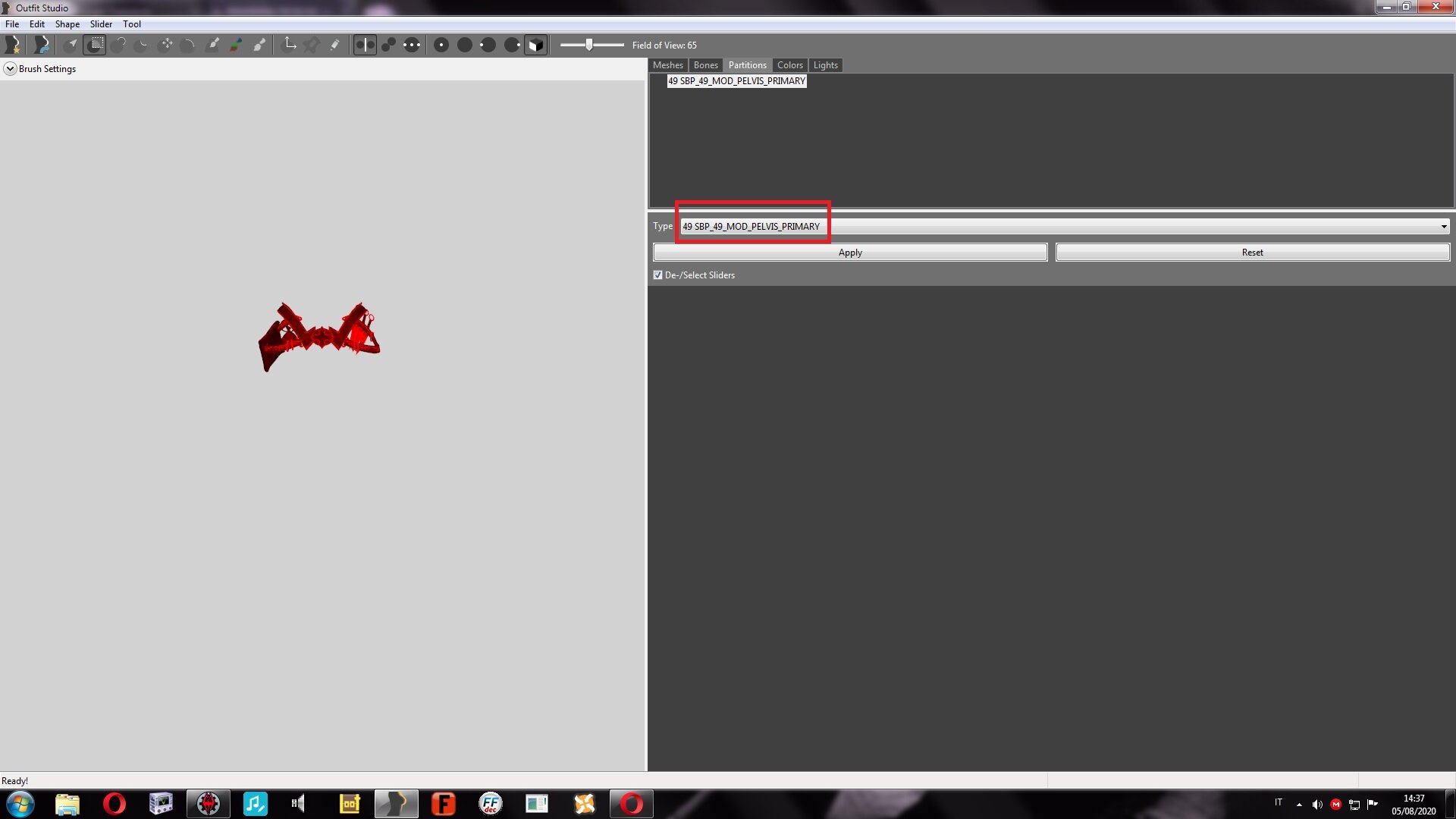The image size is (1456, 819).
Task: Select the 49 SBP_49_MOD_PELVIS_PRIMARY partition entry
Action: [736, 81]
